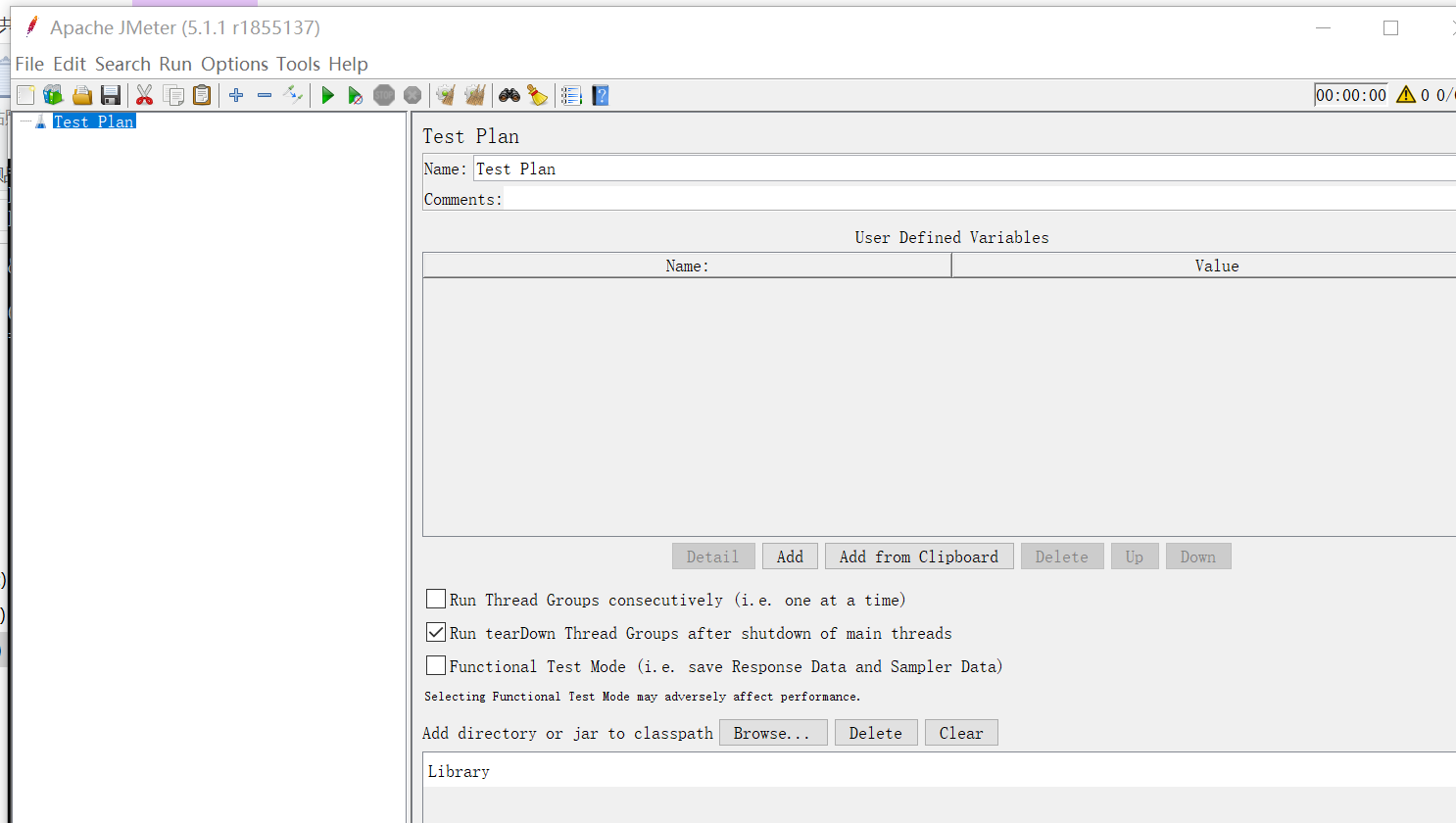Click the warning triangle error log icon
This screenshot has width=1456, height=823.
(1406, 94)
